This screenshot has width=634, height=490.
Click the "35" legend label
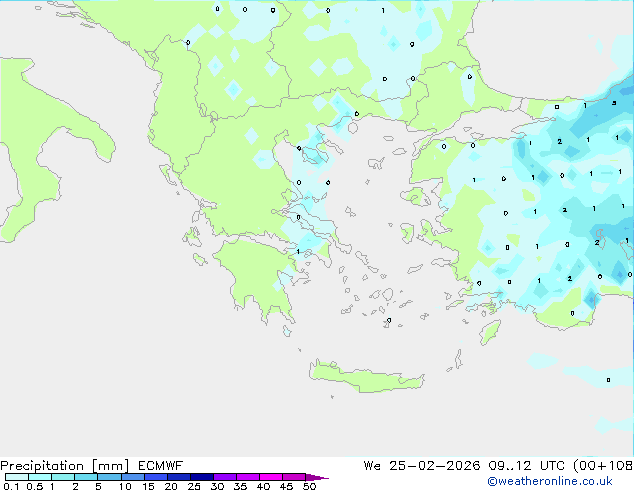coord(240,486)
